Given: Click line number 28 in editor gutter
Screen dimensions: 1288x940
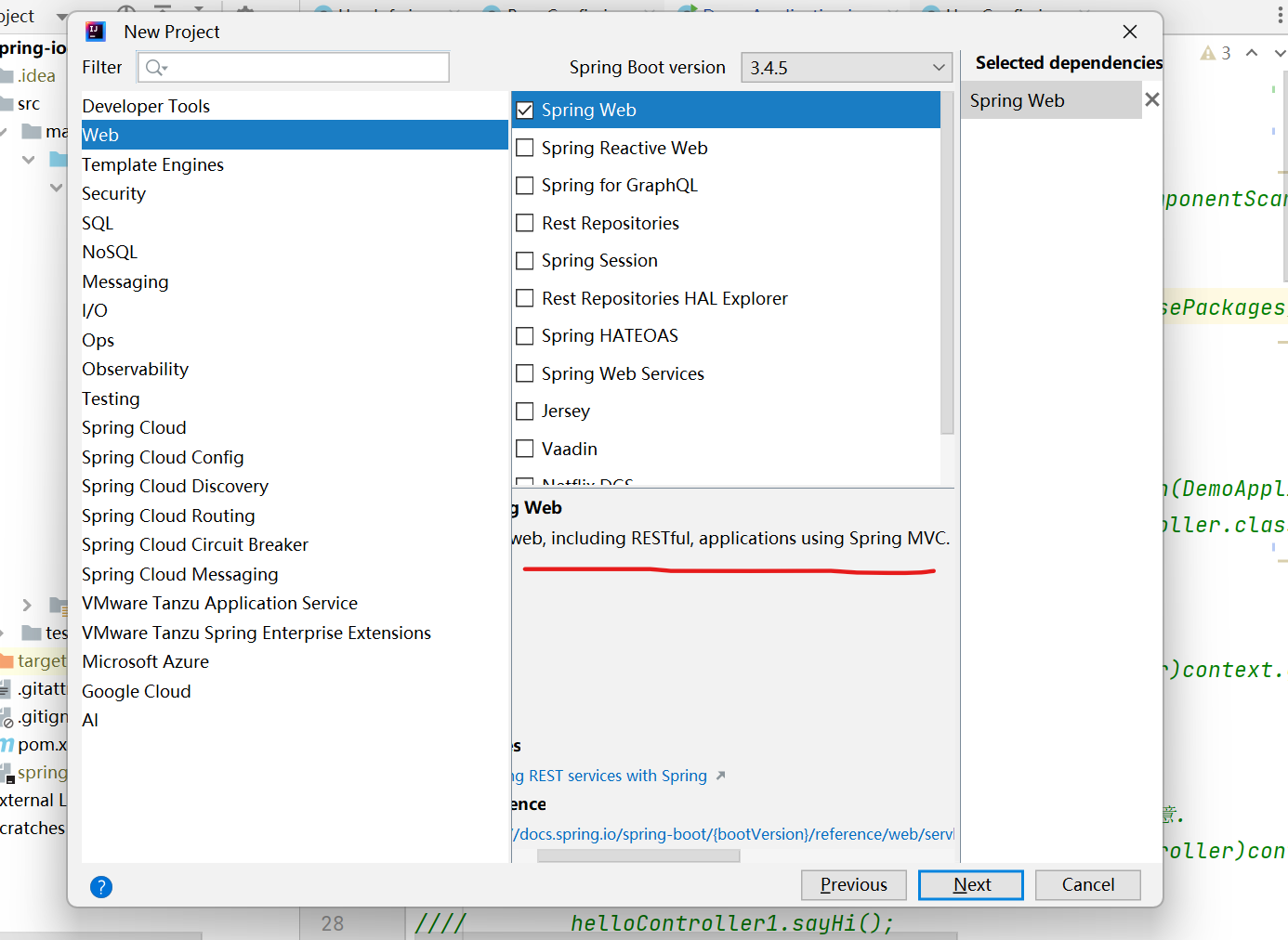Looking at the screenshot, I should [x=333, y=923].
